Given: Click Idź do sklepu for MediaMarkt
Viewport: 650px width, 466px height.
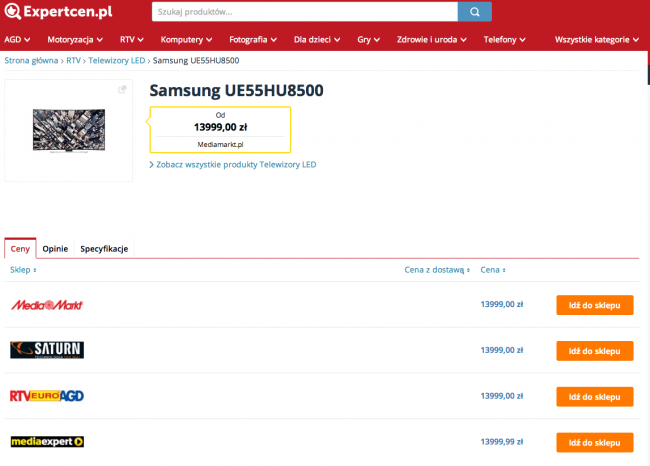Looking at the screenshot, I should pos(594,305).
